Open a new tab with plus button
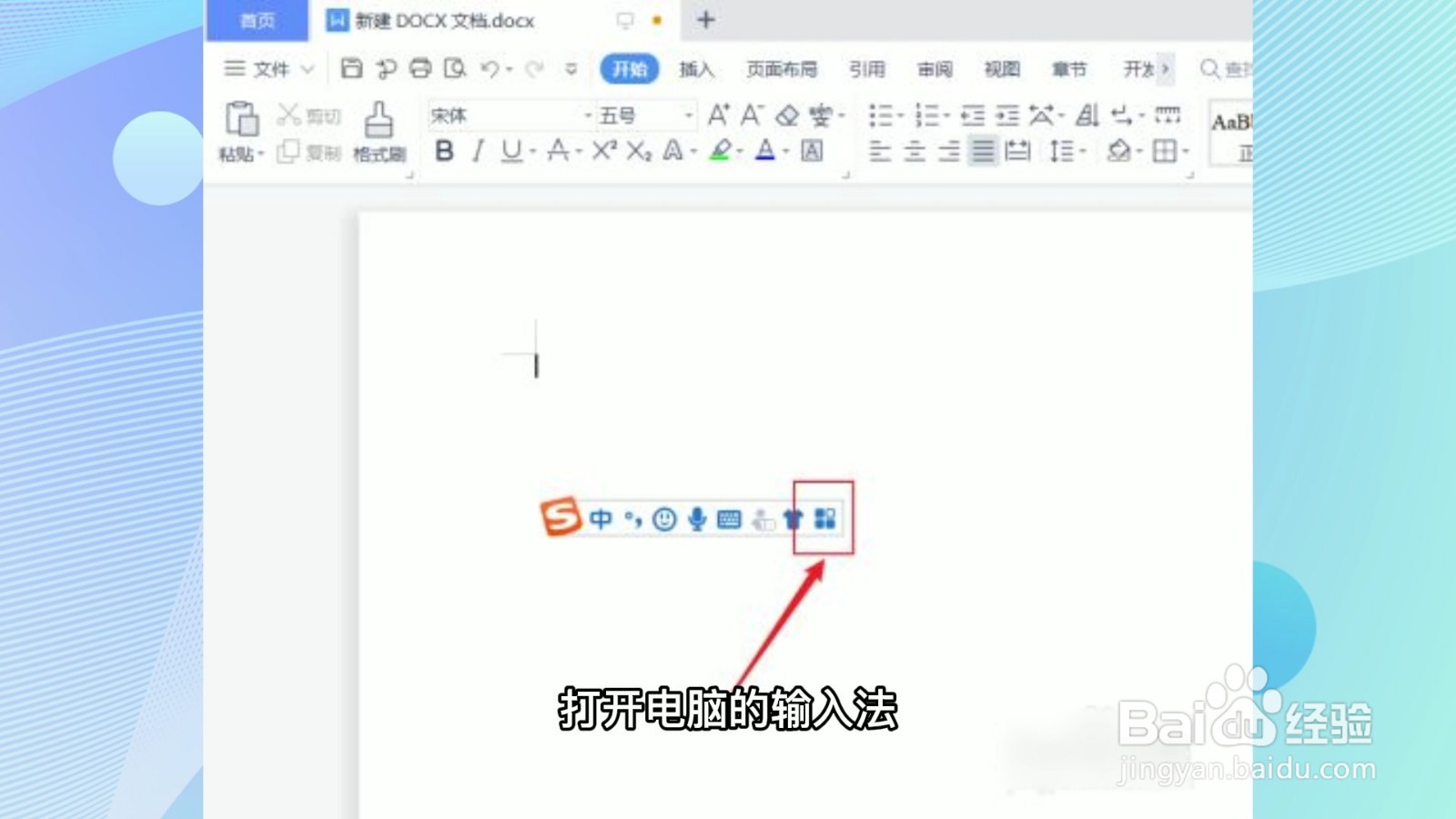The height and width of the screenshot is (819, 1456). pyautogui.click(x=706, y=19)
